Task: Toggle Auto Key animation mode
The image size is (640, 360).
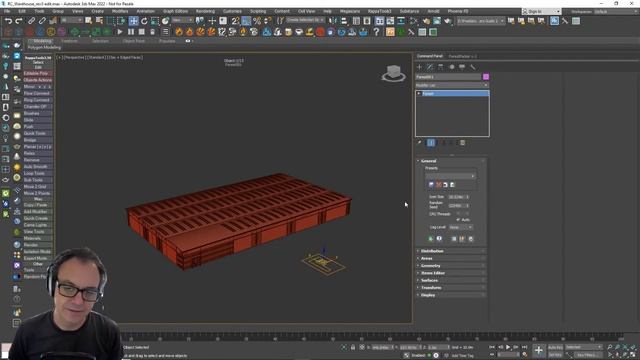Action: (x=555, y=347)
